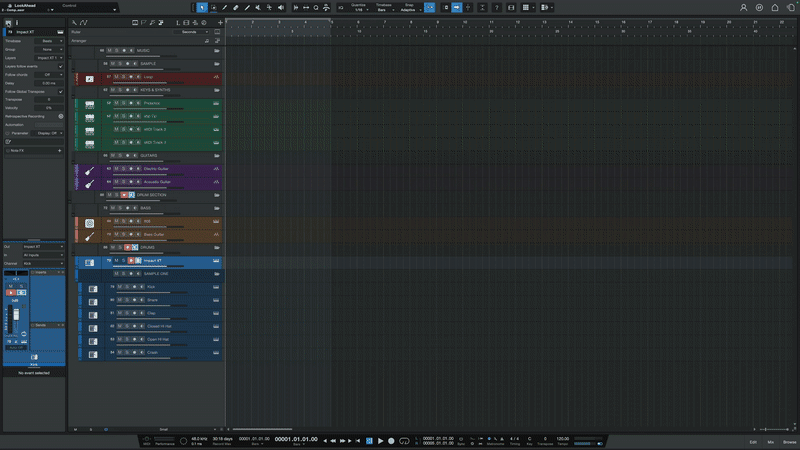Click the Help question mark icon

click(x=496, y=8)
